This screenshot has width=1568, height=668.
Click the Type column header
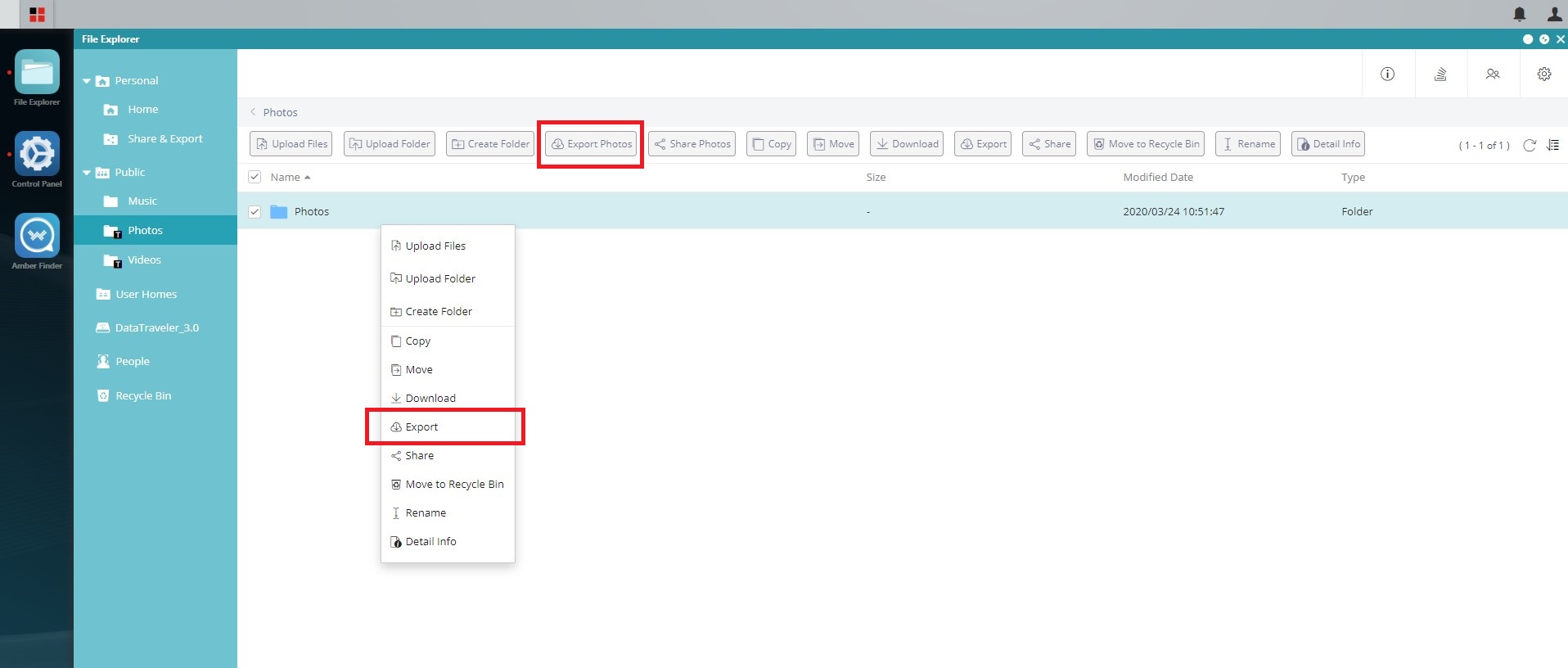(x=1353, y=177)
